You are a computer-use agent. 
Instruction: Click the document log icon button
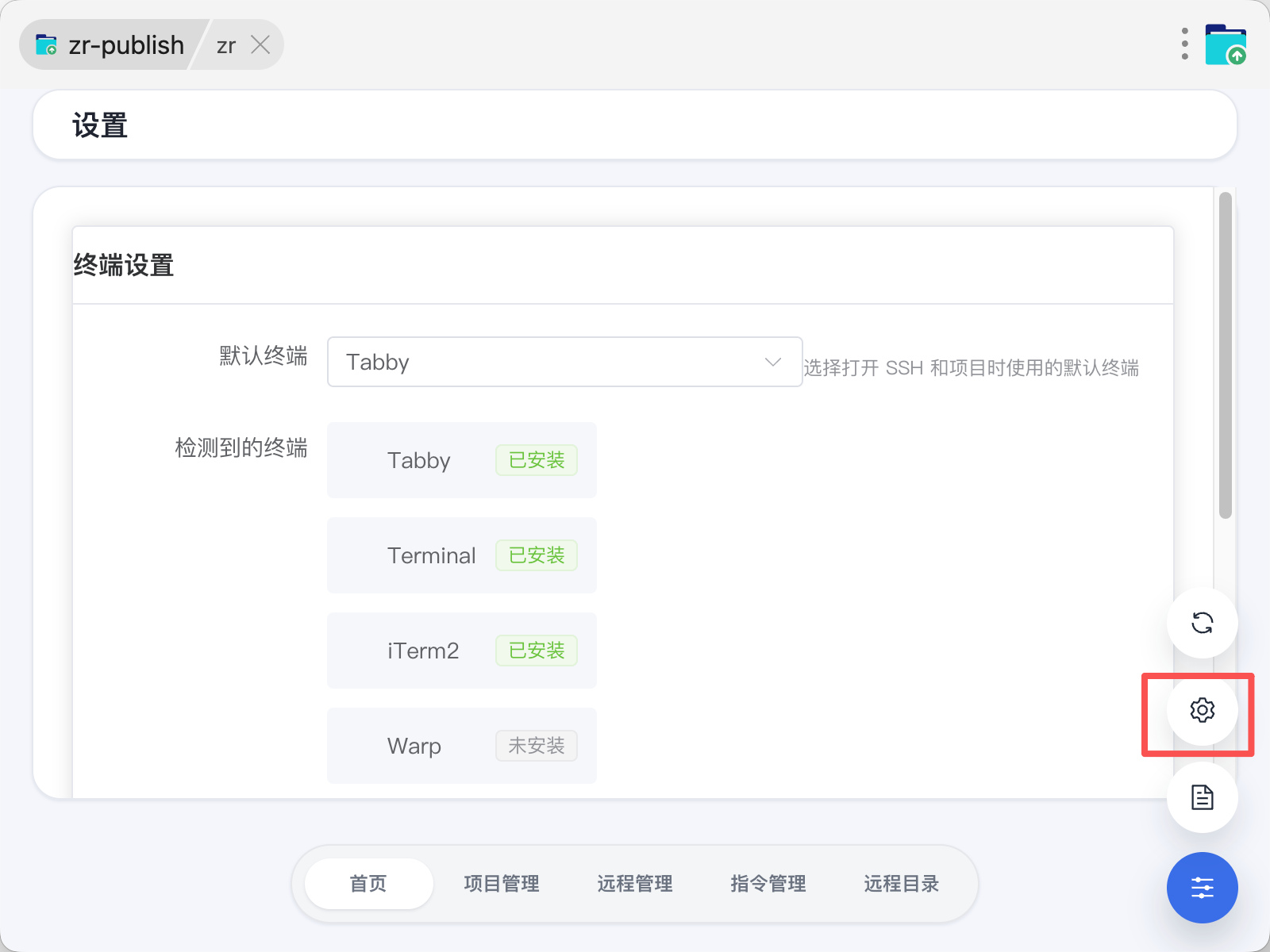[1202, 797]
